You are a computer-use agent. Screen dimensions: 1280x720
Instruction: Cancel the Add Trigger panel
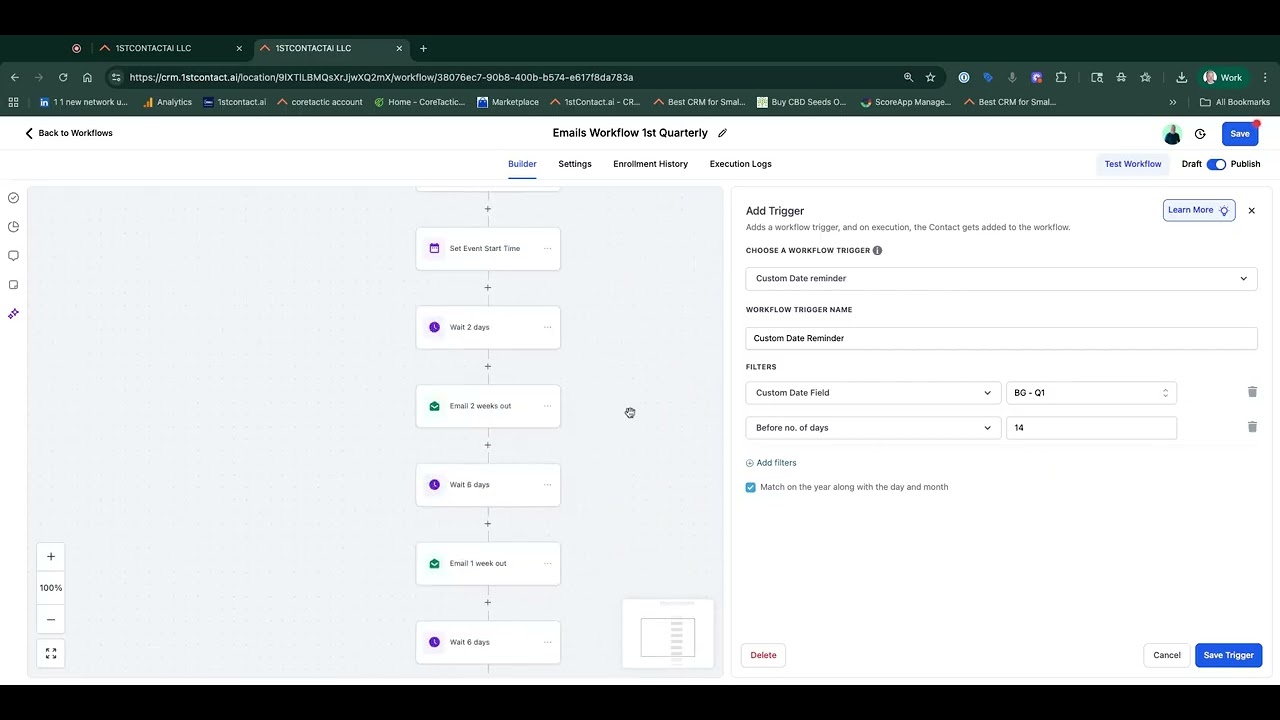(1166, 655)
